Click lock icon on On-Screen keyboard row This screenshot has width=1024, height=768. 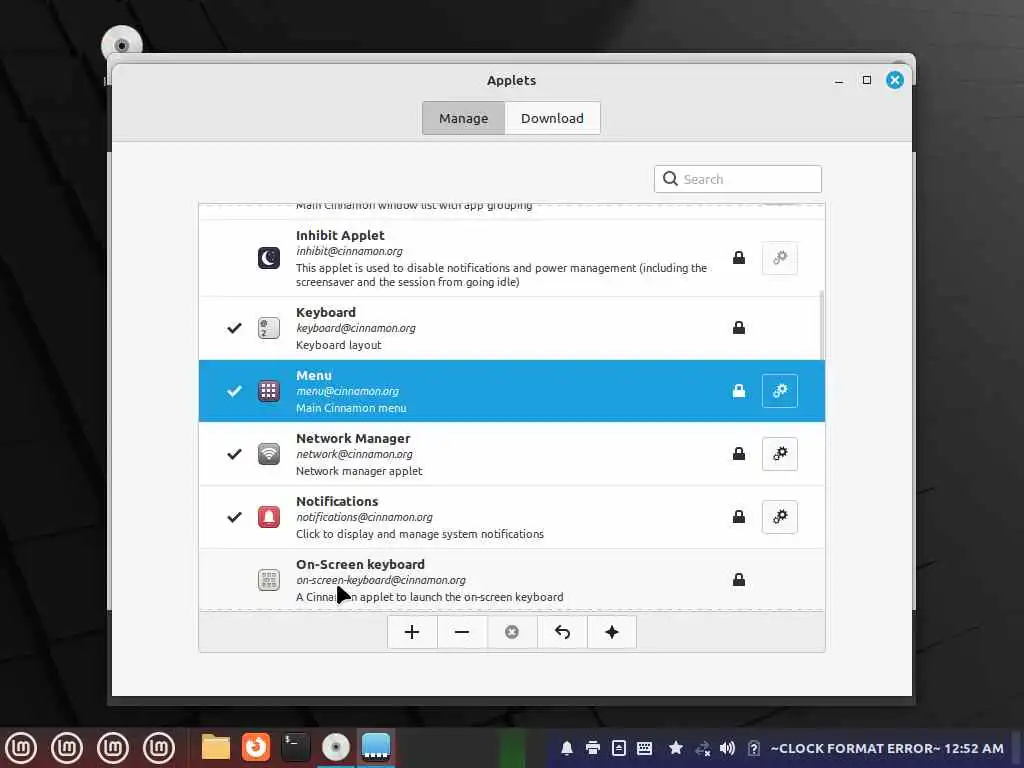(739, 580)
